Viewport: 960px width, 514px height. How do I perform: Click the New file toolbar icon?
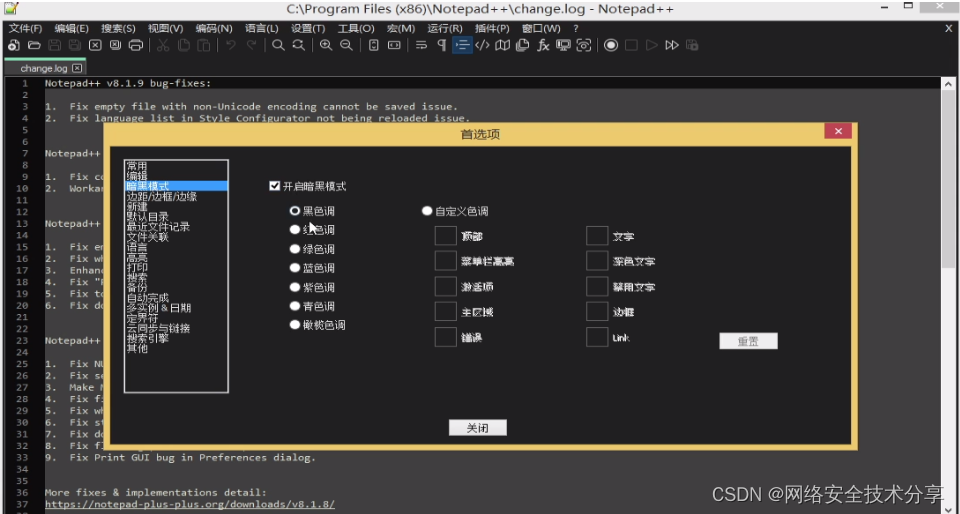click(x=13, y=45)
